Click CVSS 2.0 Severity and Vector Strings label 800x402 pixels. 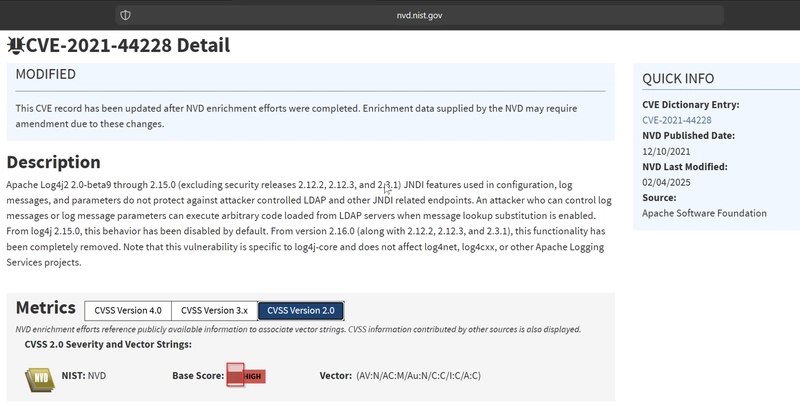108,344
